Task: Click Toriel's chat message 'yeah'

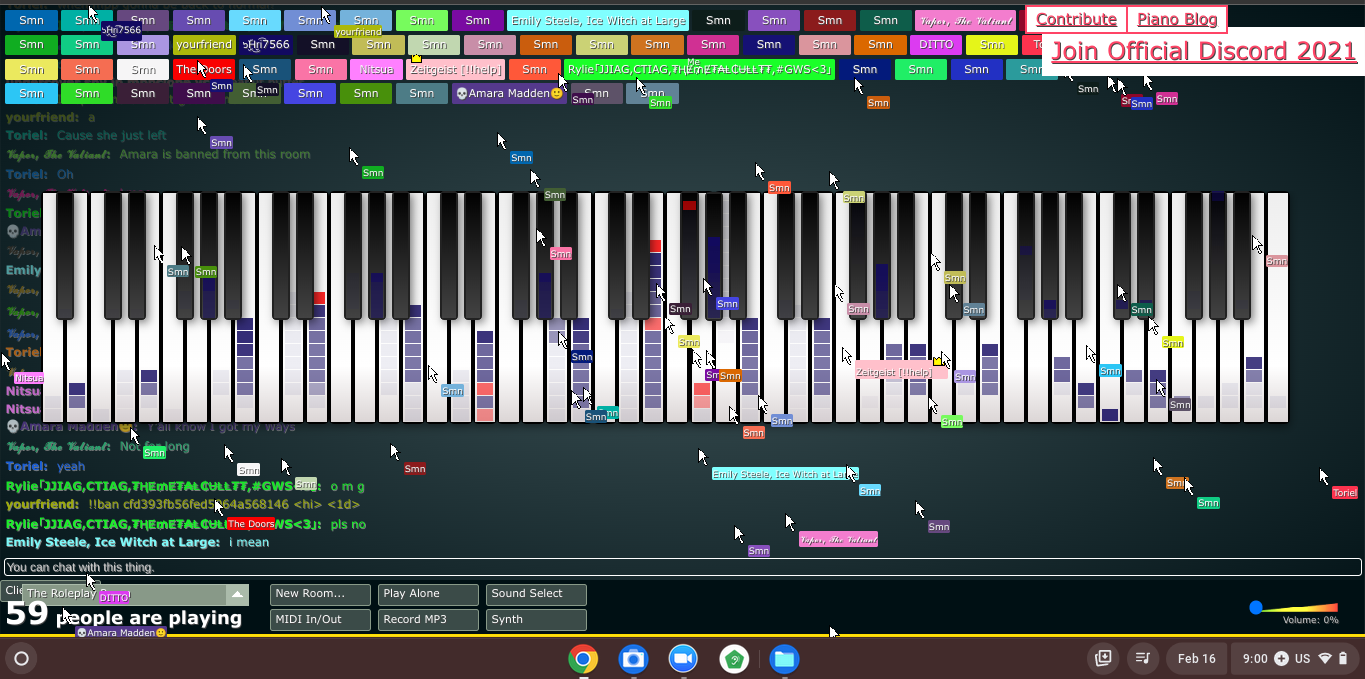Action: click(71, 466)
